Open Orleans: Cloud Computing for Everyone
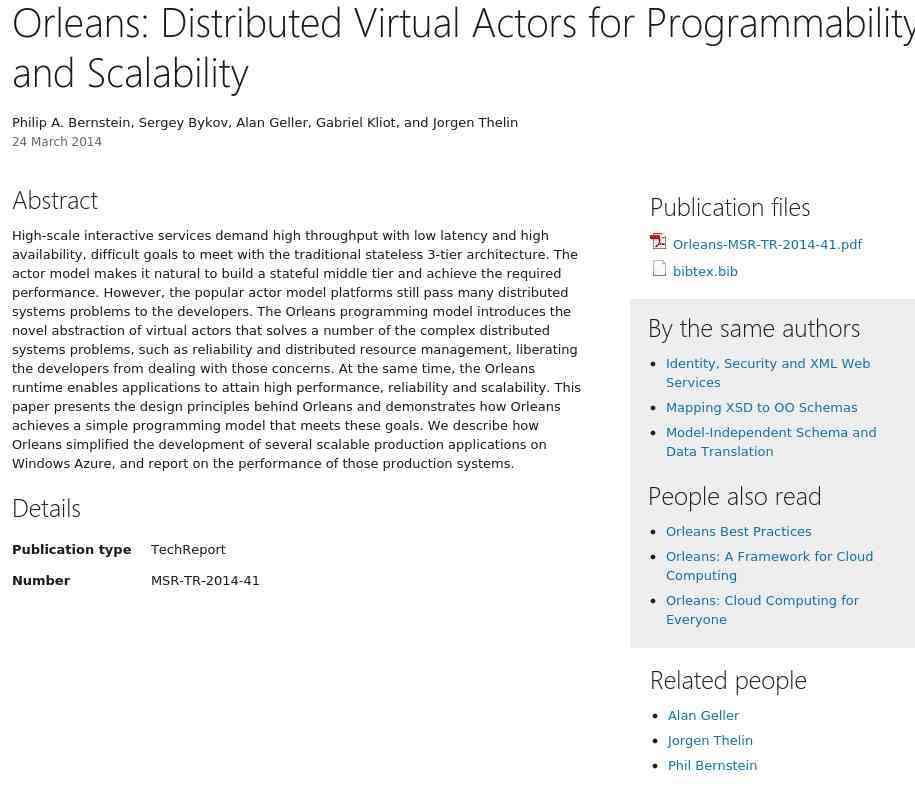 [x=762, y=610]
